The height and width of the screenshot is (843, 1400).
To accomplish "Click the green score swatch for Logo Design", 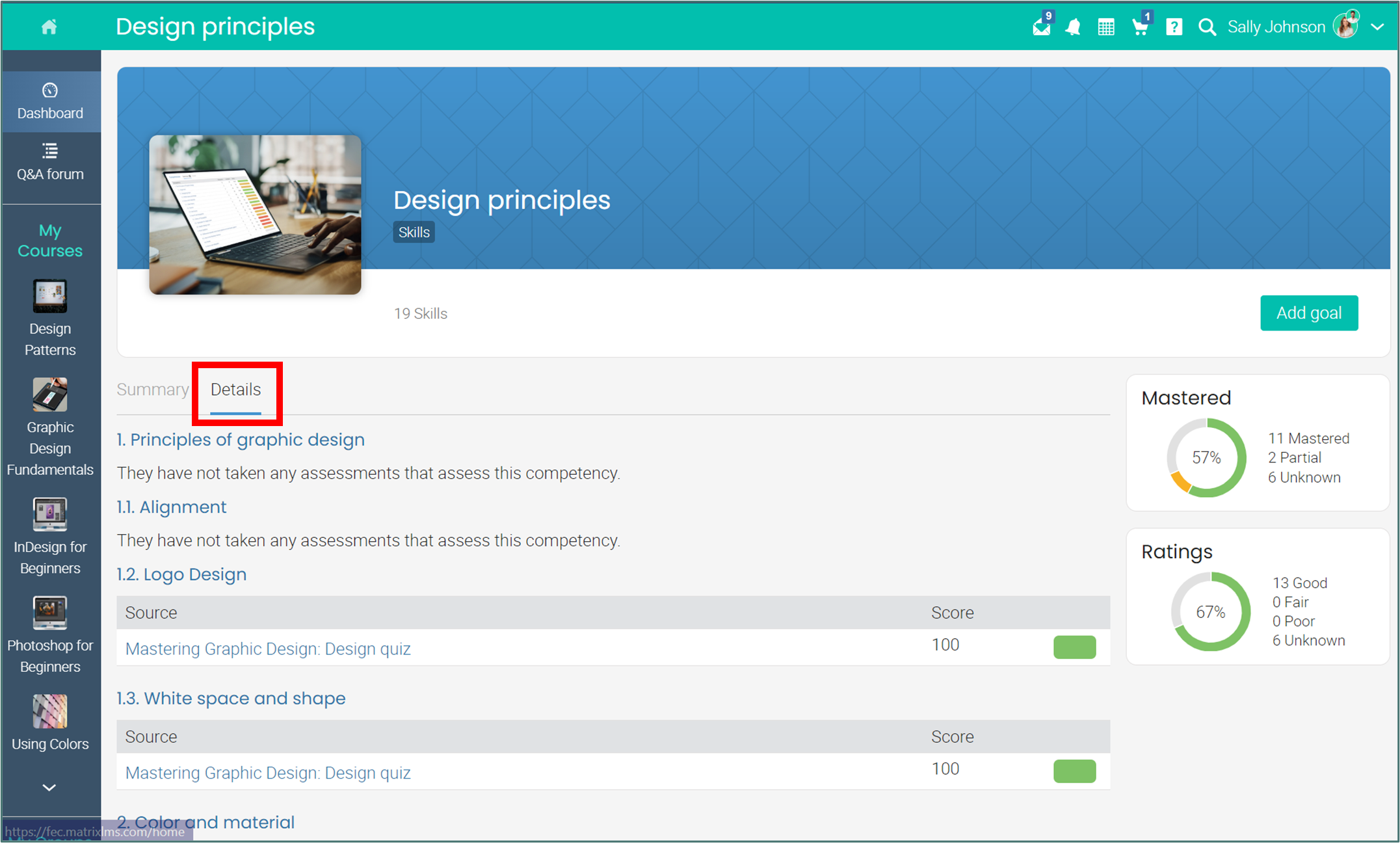I will tap(1074, 647).
